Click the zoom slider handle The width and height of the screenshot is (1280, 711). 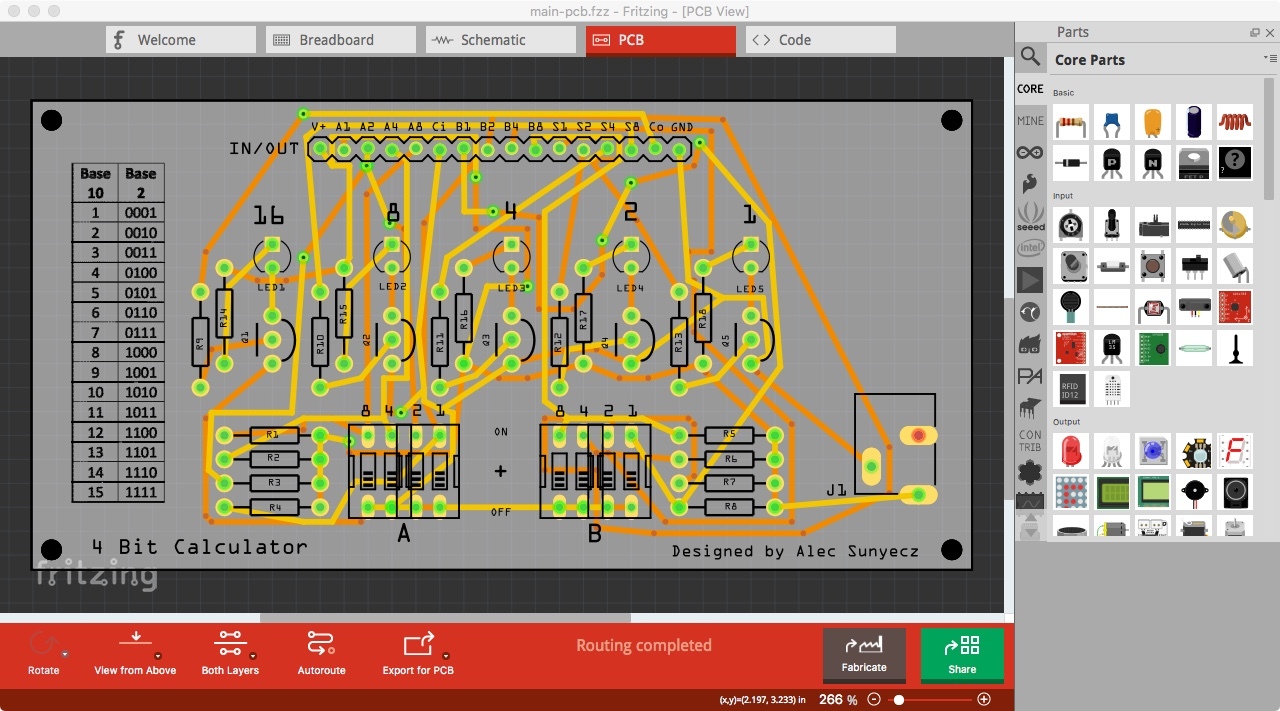[899, 700]
